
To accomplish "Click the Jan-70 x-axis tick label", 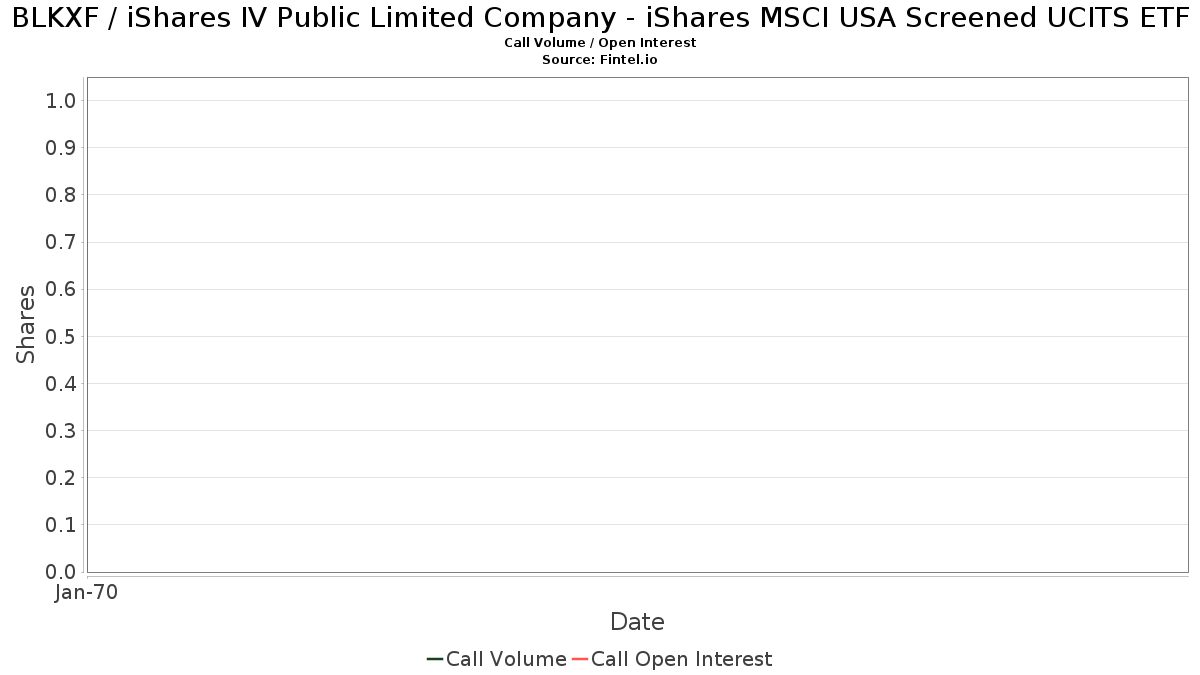I will coord(87,593).
